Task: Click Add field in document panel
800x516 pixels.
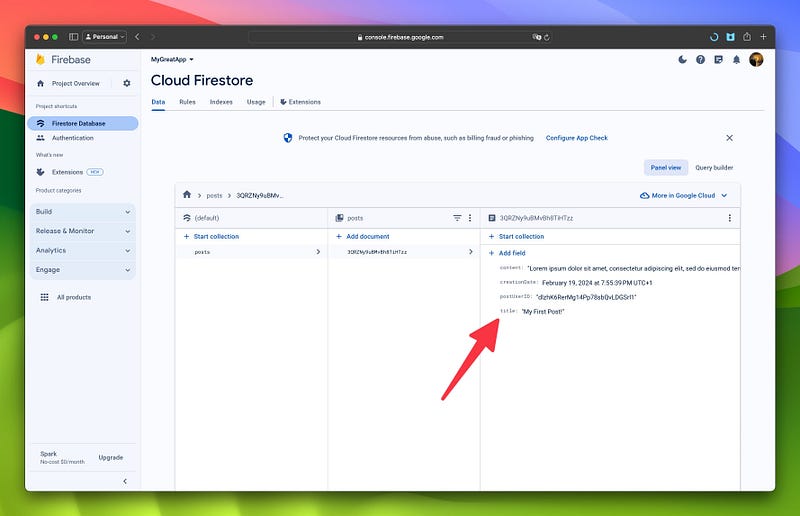Action: click(507, 253)
